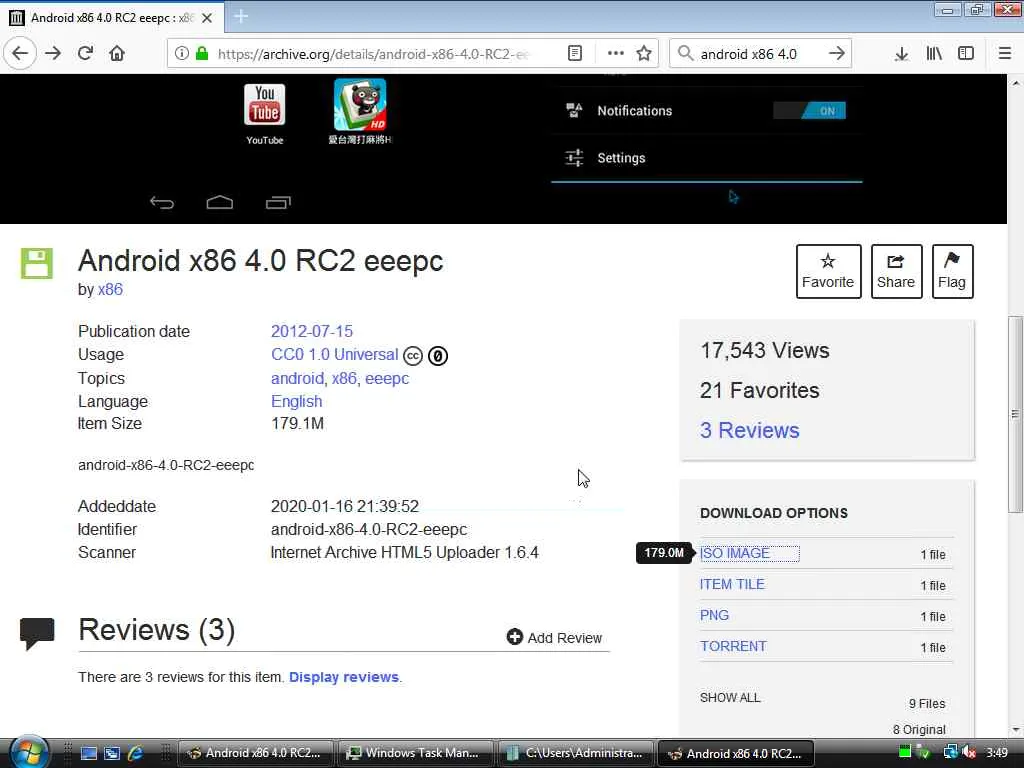Click the address bar URL field
The width and height of the screenshot is (1024, 768).
(374, 54)
